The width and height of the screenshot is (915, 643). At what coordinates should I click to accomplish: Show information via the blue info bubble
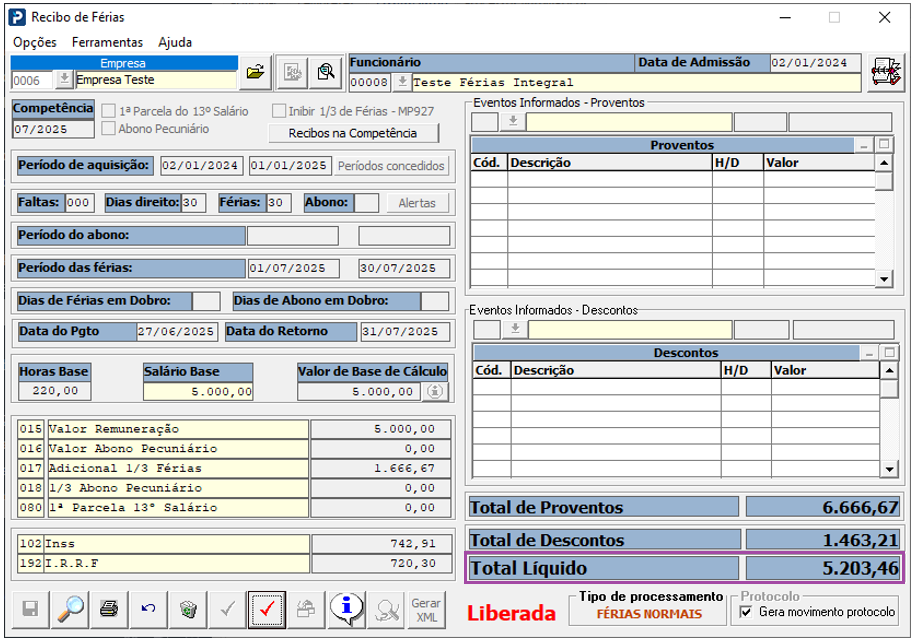346,609
